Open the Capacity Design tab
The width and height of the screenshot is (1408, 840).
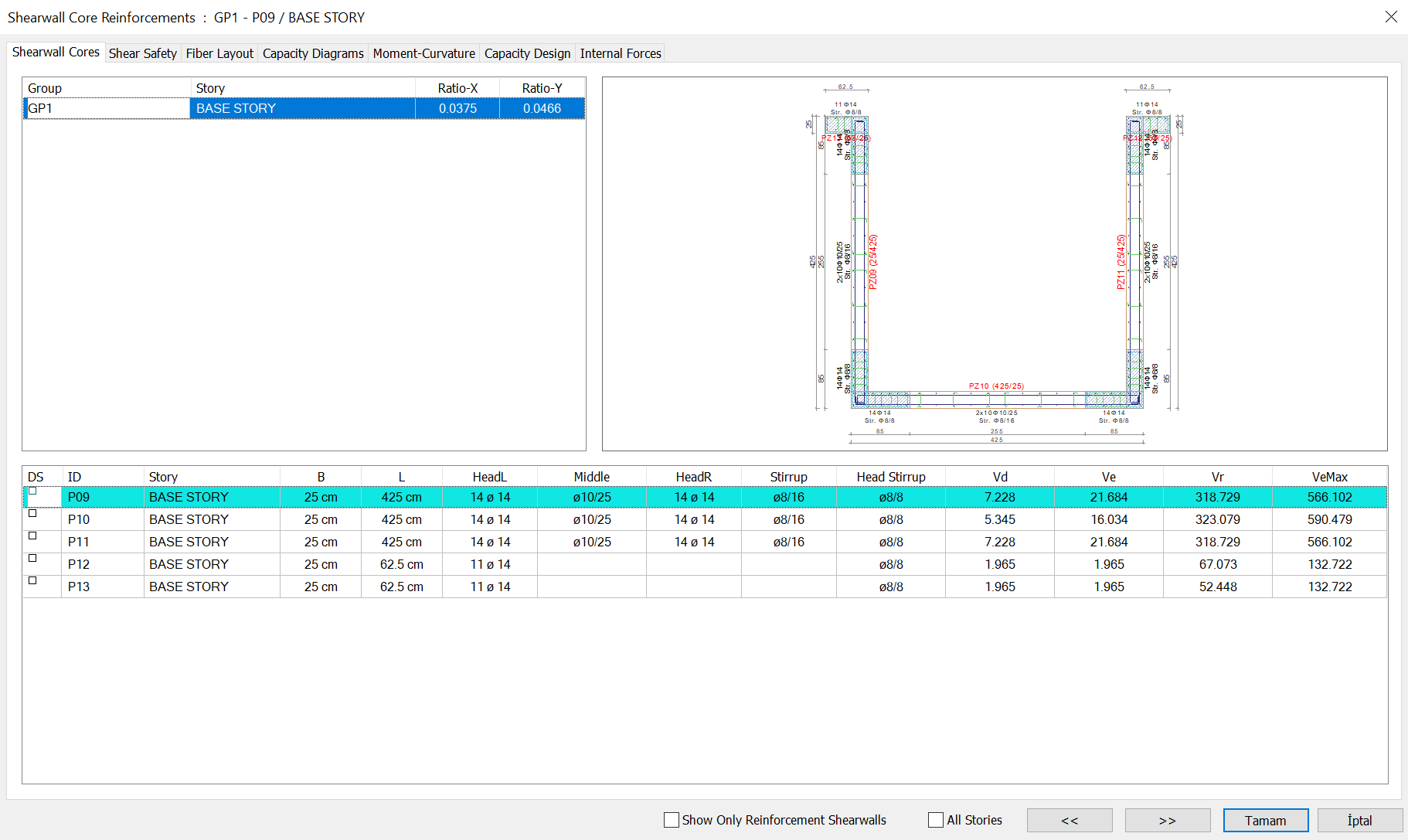527,53
